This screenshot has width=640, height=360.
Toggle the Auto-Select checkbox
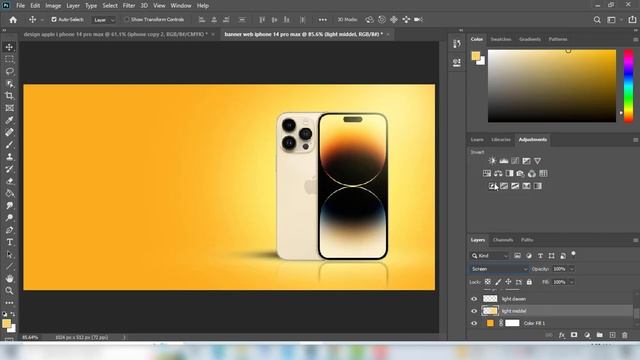point(54,19)
